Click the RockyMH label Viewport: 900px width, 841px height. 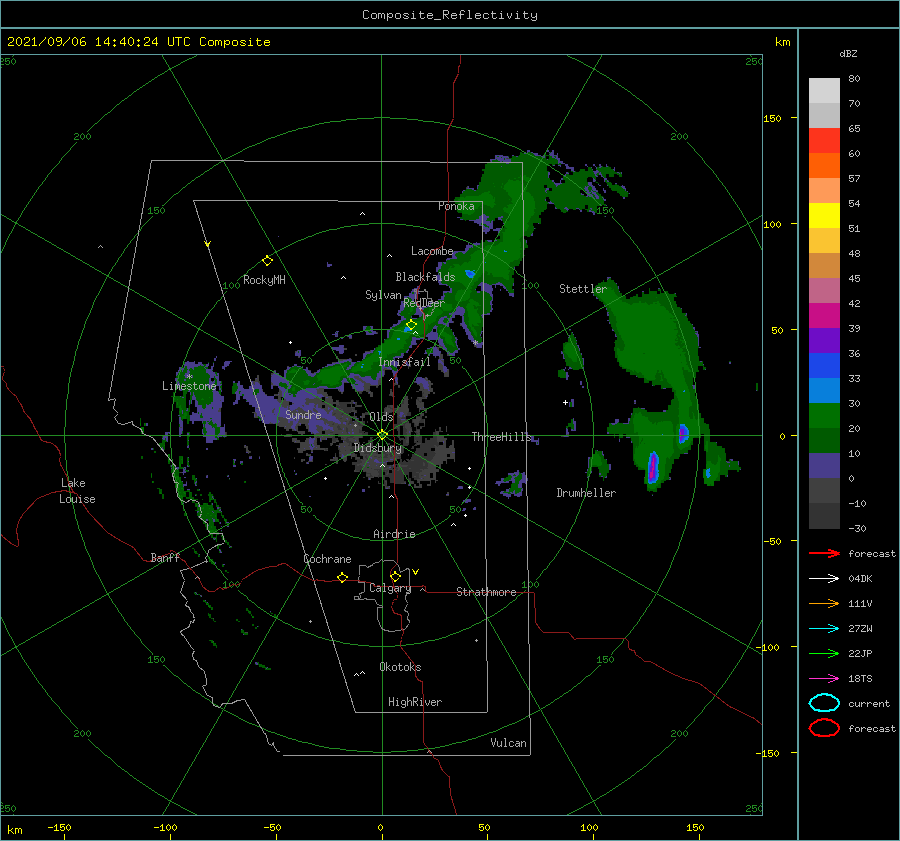264,280
